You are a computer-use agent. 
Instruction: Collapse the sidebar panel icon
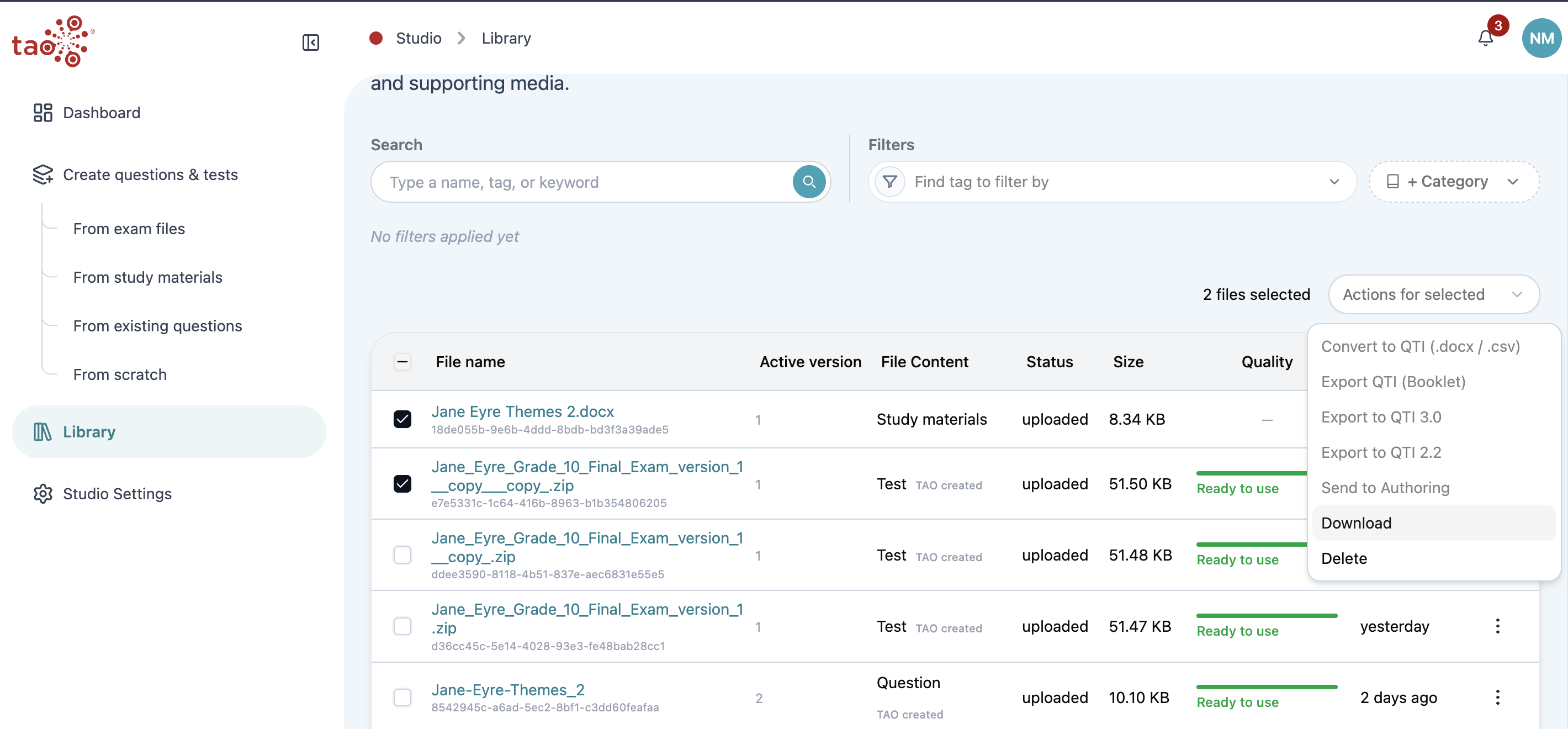coord(310,42)
